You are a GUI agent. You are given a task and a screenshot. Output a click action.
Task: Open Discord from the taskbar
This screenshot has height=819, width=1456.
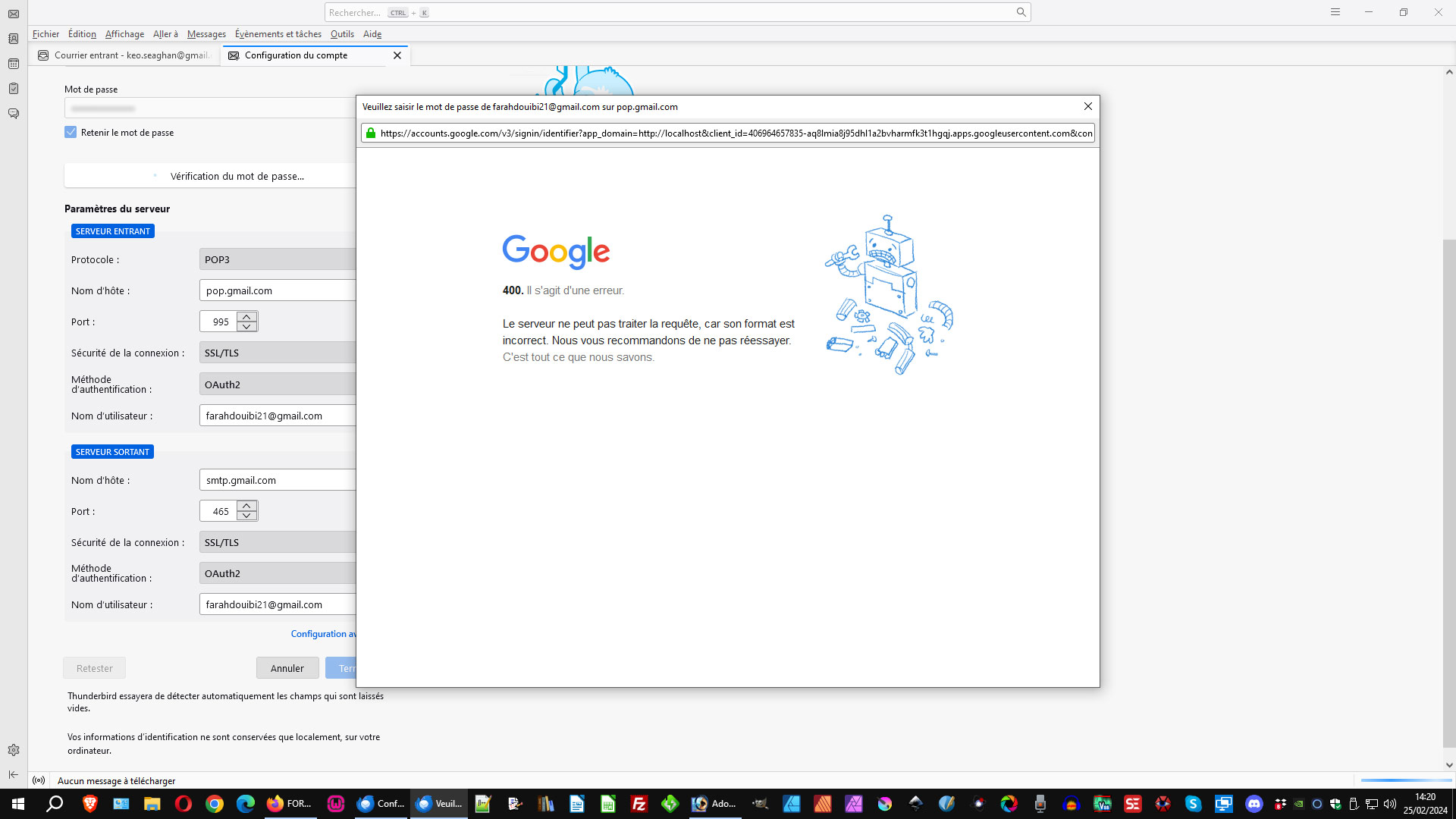pos(1254,804)
